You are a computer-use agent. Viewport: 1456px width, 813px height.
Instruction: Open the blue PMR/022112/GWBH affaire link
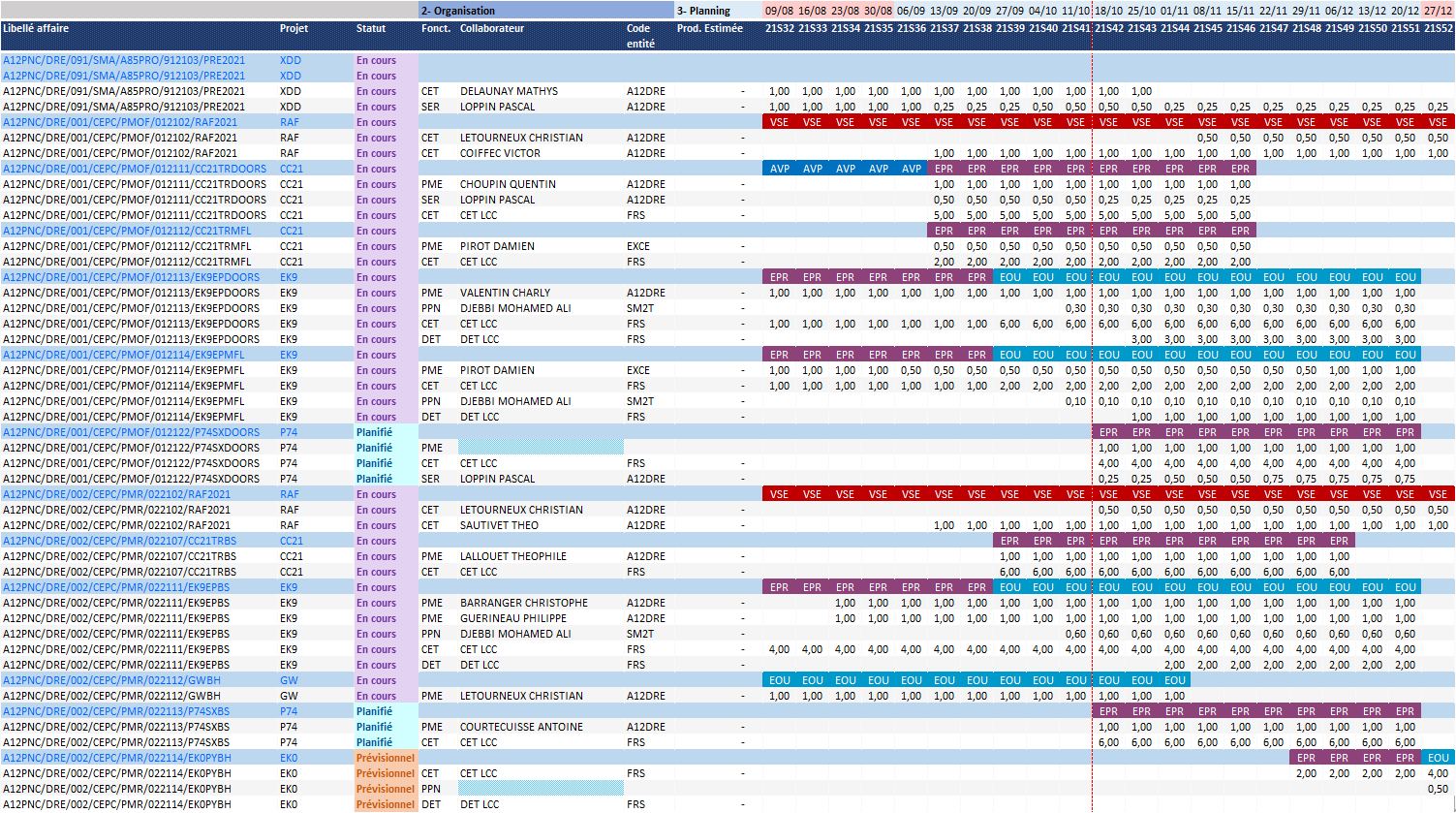pos(111,680)
